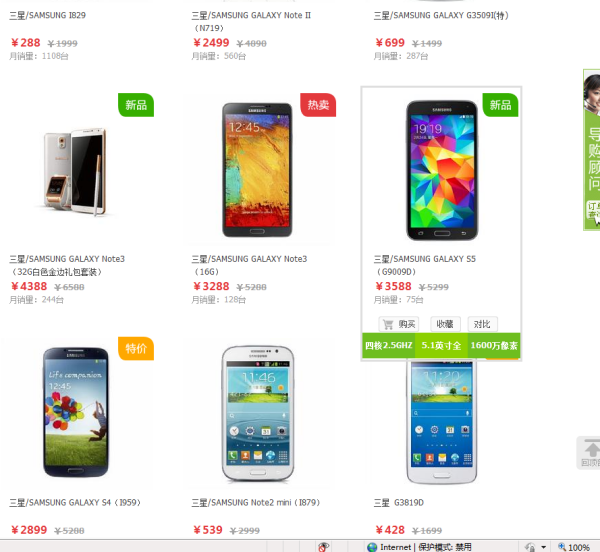Click the privacy report eye icon in status bar
Image resolution: width=600 pixels, height=552 pixels.
coord(323,547)
